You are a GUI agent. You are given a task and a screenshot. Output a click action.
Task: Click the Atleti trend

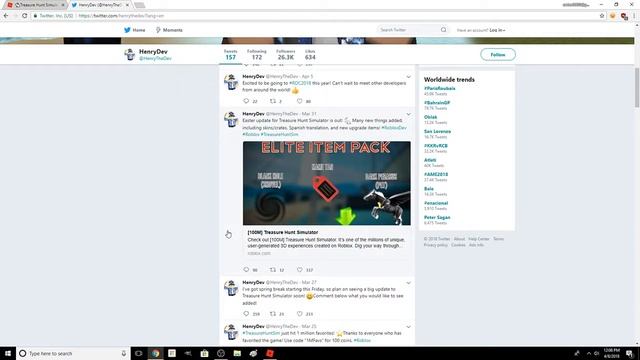430,160
